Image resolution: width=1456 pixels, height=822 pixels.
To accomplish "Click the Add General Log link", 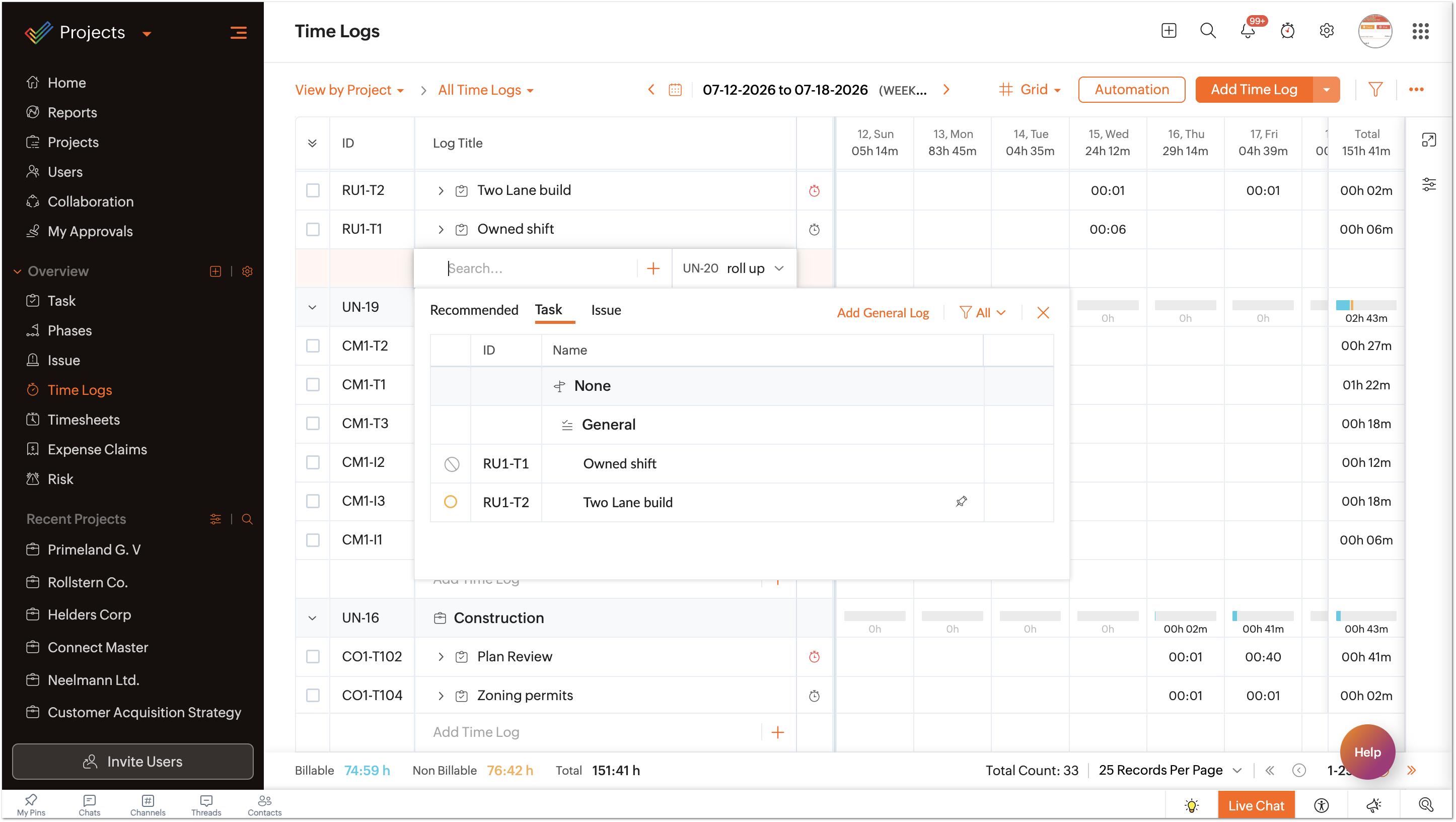I will [883, 313].
